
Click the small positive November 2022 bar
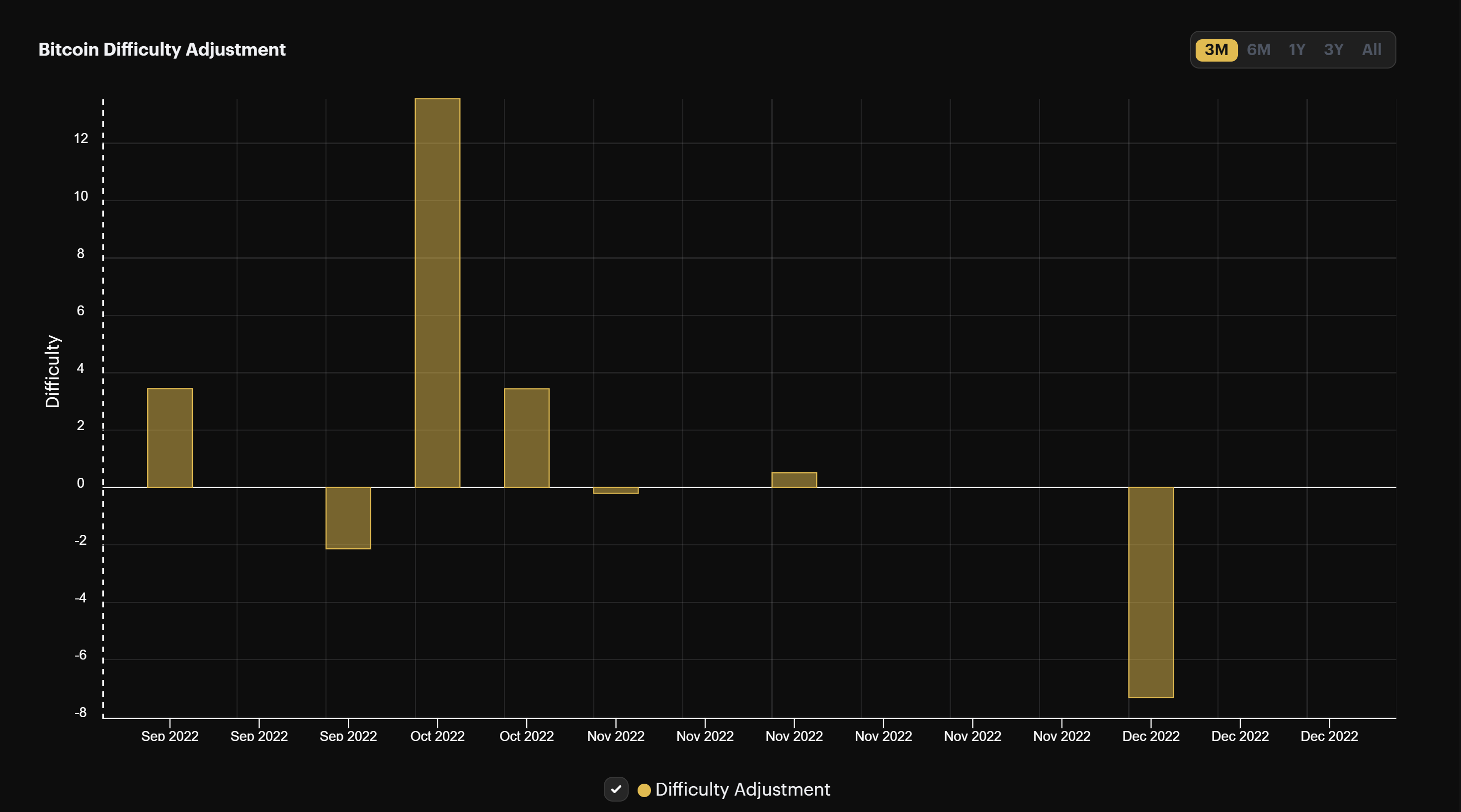pos(794,480)
